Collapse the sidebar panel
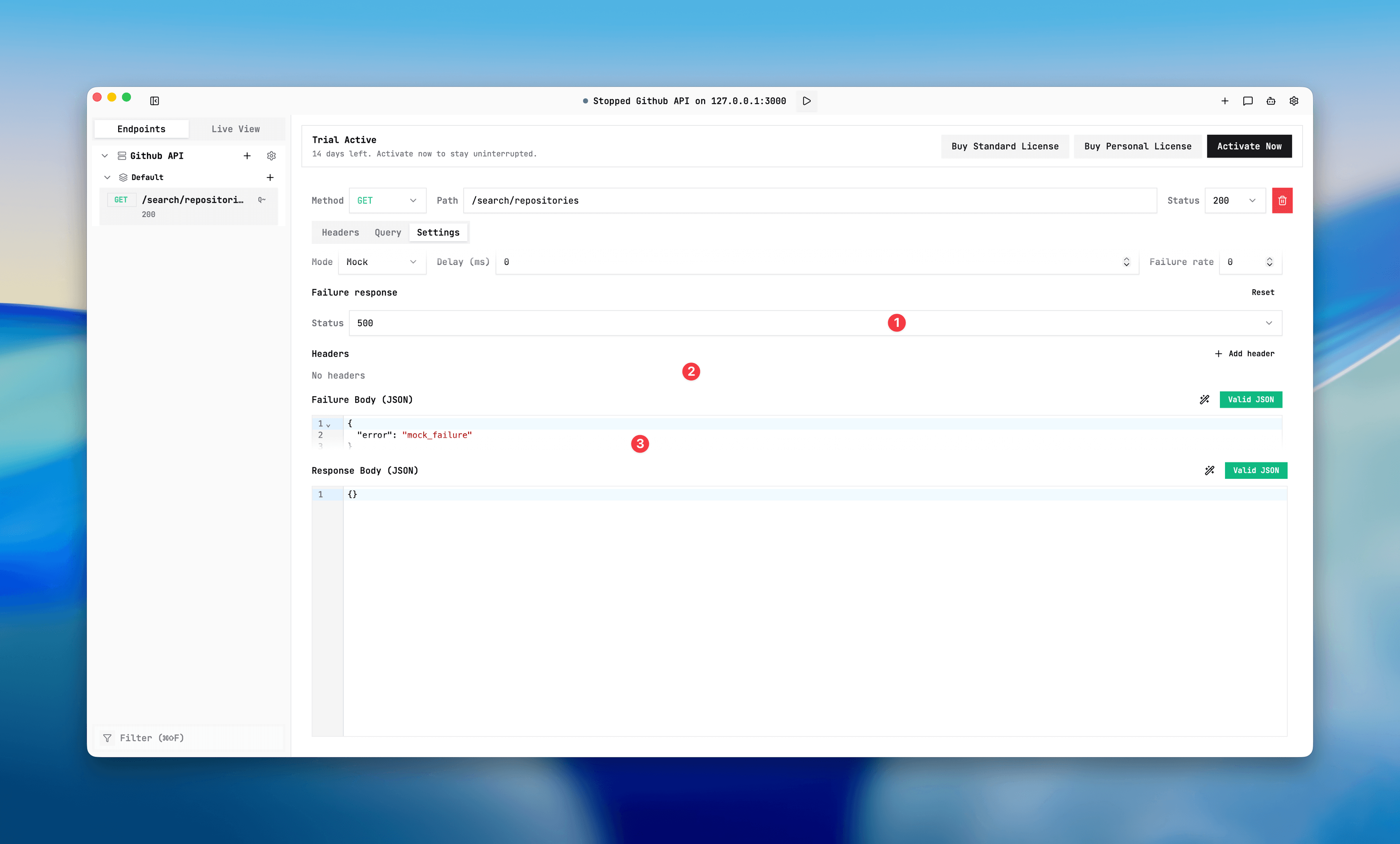 coord(154,101)
